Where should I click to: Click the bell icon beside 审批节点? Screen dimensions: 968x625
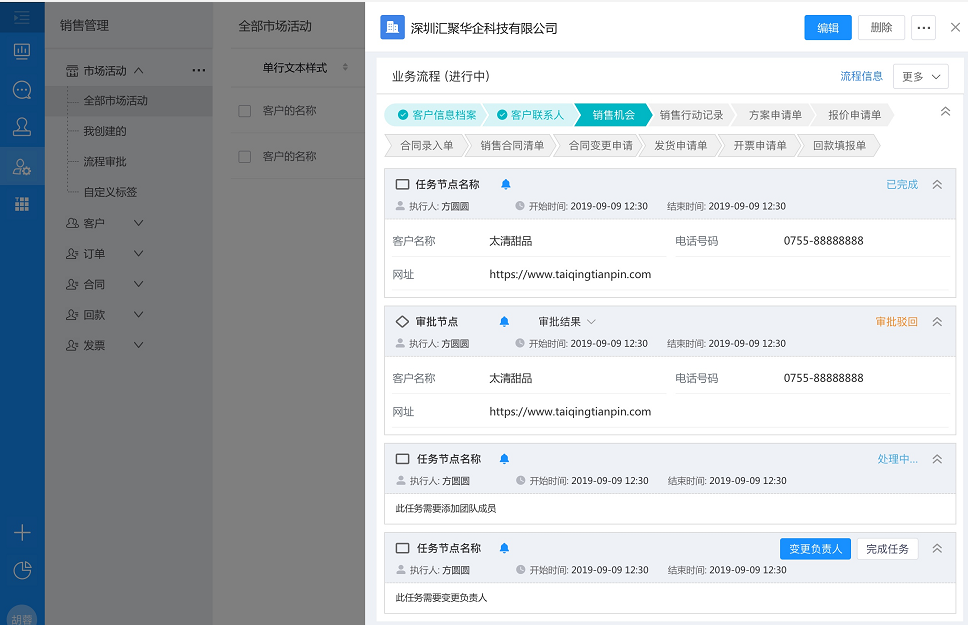tap(504, 322)
